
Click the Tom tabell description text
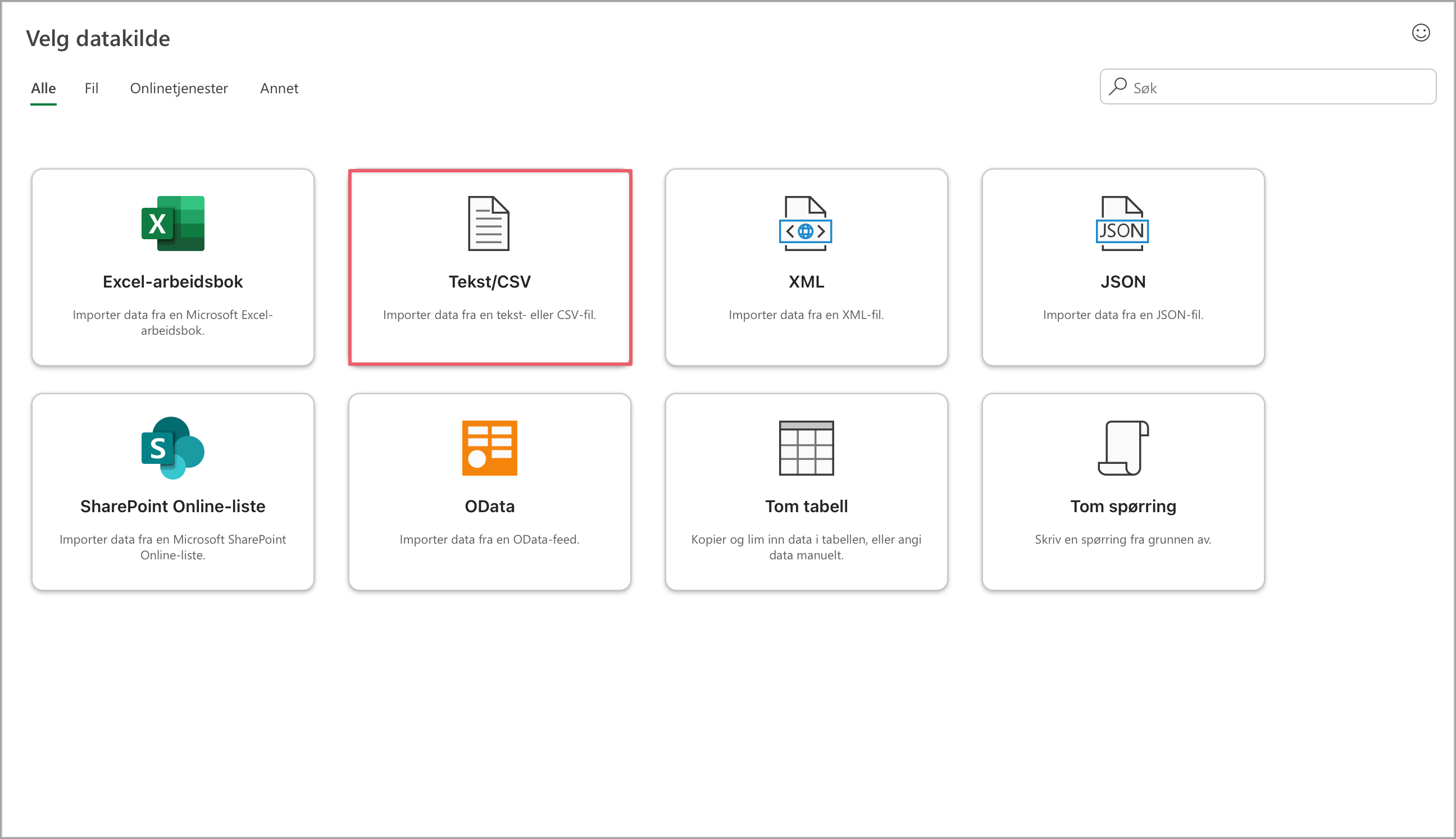click(806, 547)
